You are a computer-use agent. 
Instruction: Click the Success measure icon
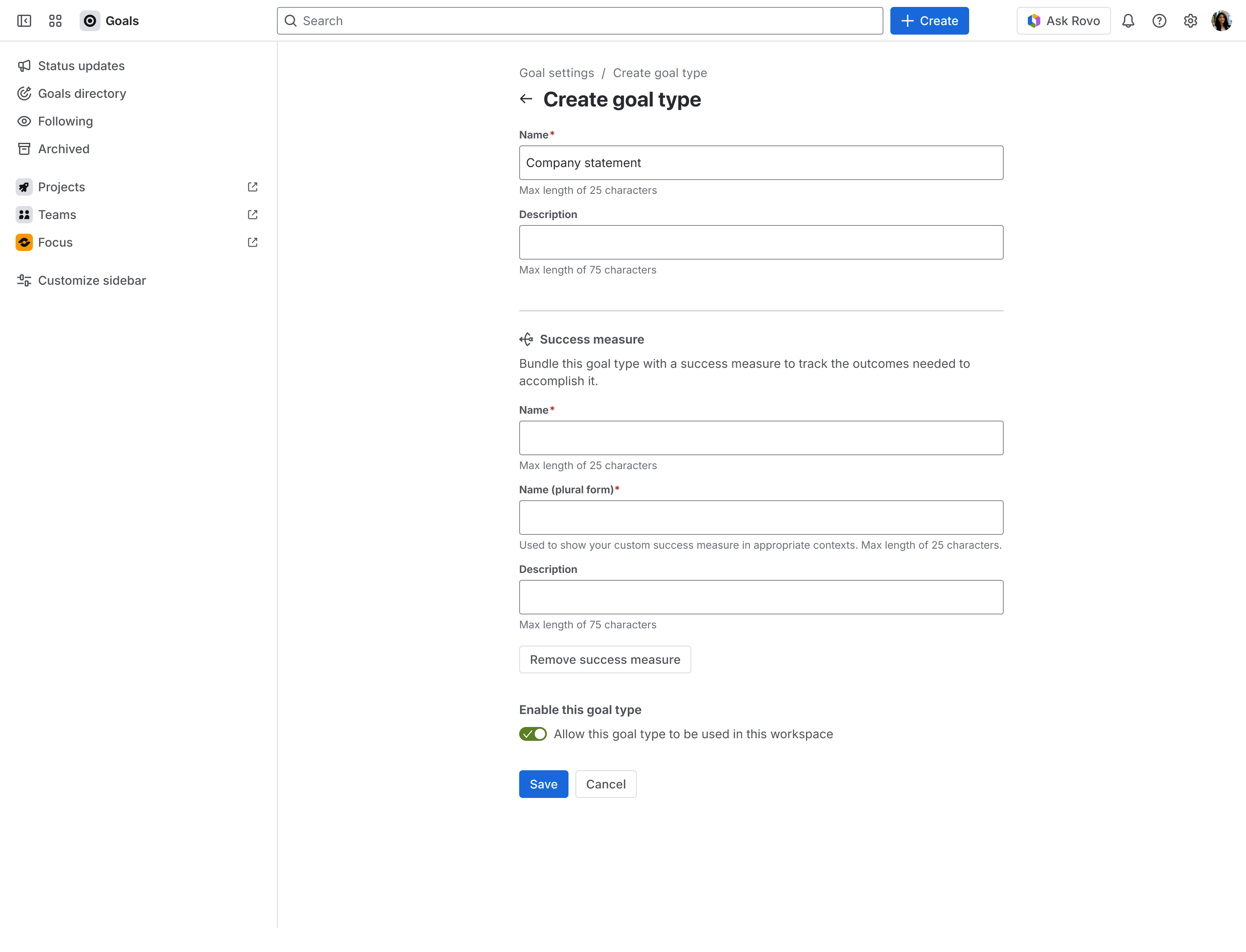tap(527, 339)
